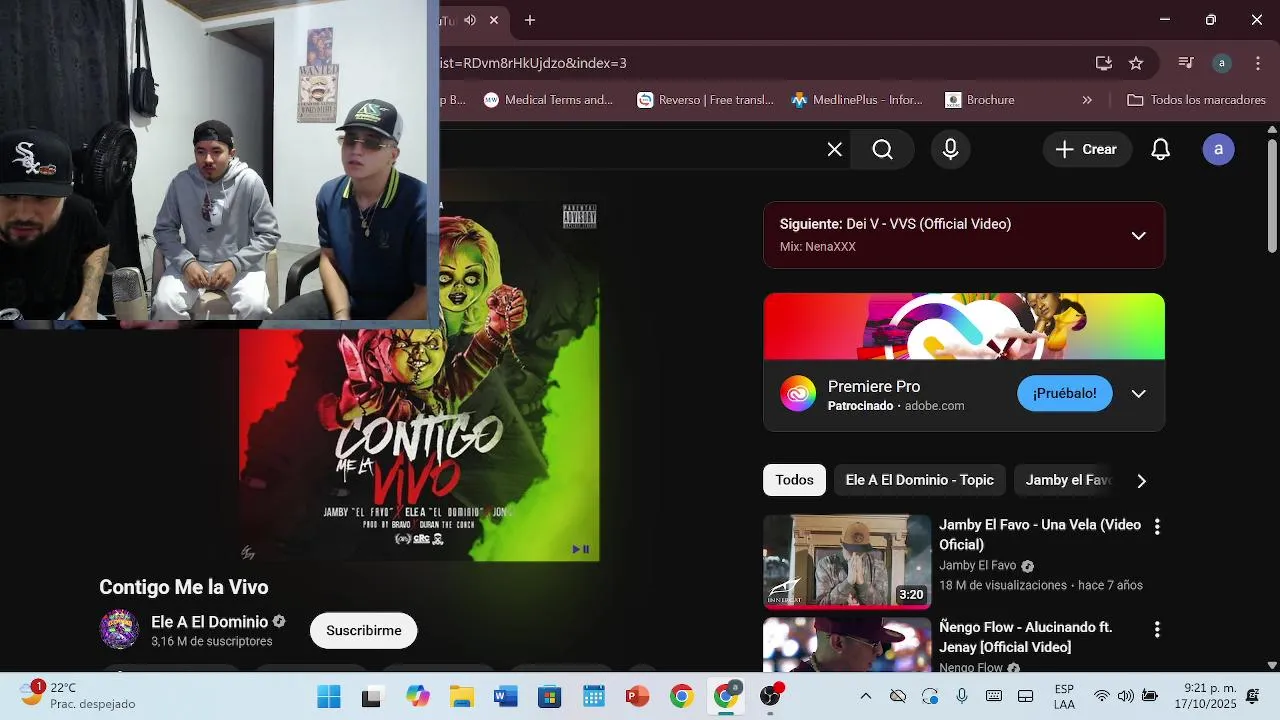Open a new Chrome tab
The width and height of the screenshot is (1280, 720).
530,20
